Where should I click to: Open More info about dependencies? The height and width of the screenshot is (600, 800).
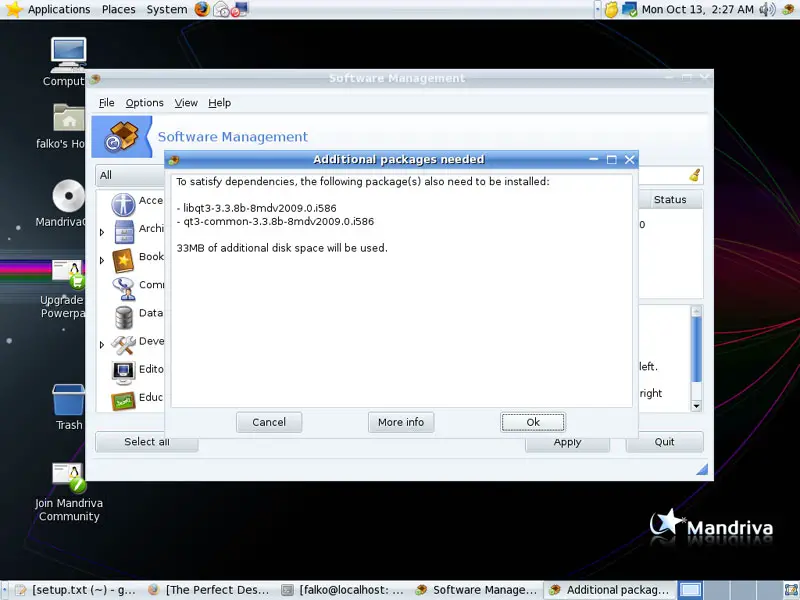(401, 422)
